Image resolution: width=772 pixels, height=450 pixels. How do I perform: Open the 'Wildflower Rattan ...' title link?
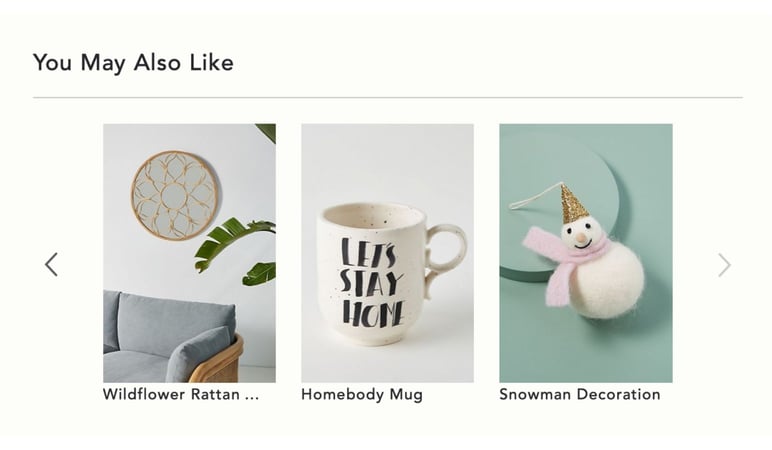(181, 394)
